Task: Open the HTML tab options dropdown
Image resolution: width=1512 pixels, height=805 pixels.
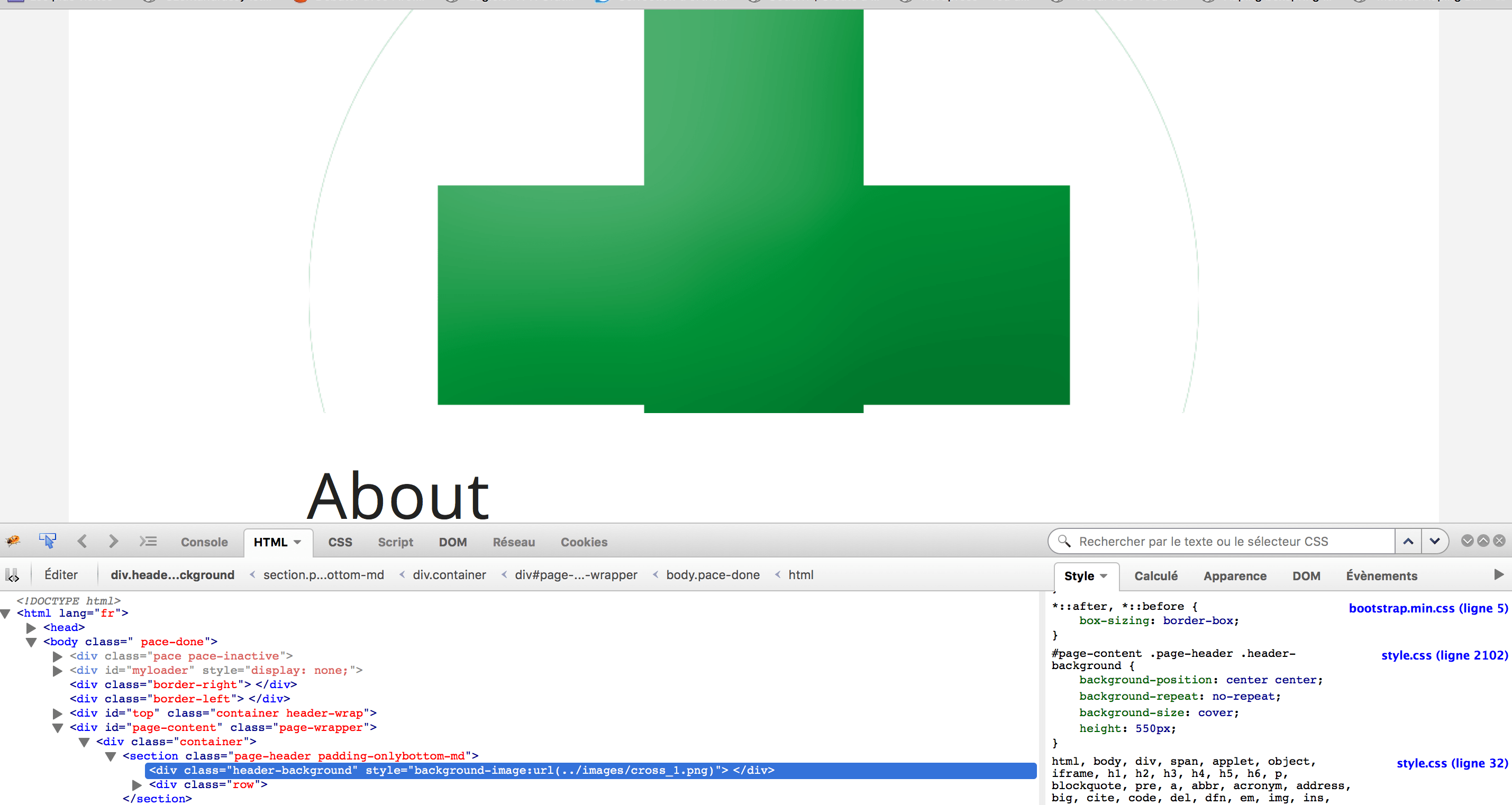Action: tap(298, 542)
